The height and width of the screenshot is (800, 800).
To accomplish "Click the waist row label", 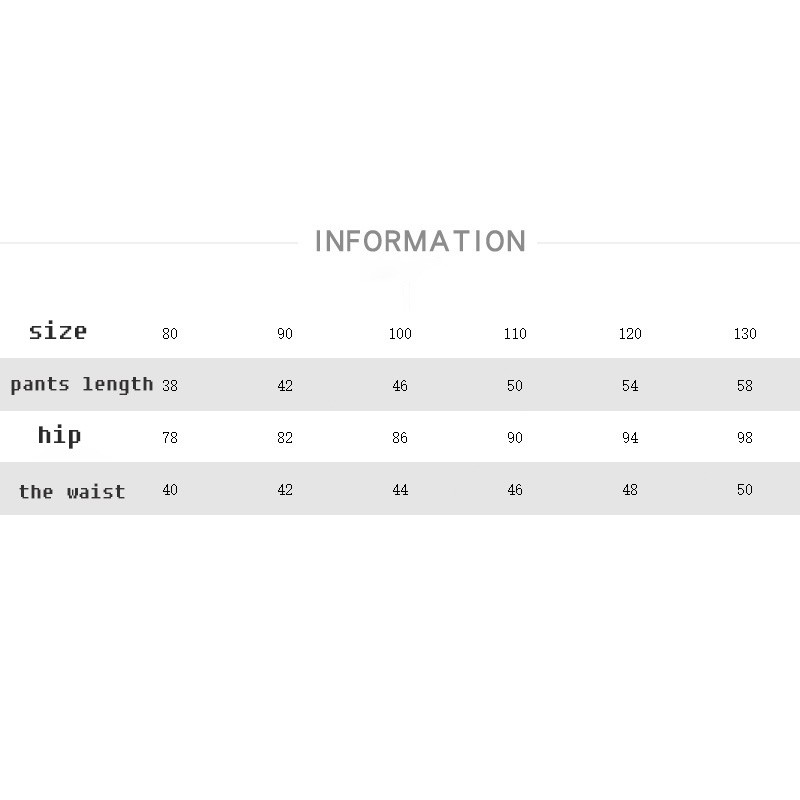I will click(72, 491).
